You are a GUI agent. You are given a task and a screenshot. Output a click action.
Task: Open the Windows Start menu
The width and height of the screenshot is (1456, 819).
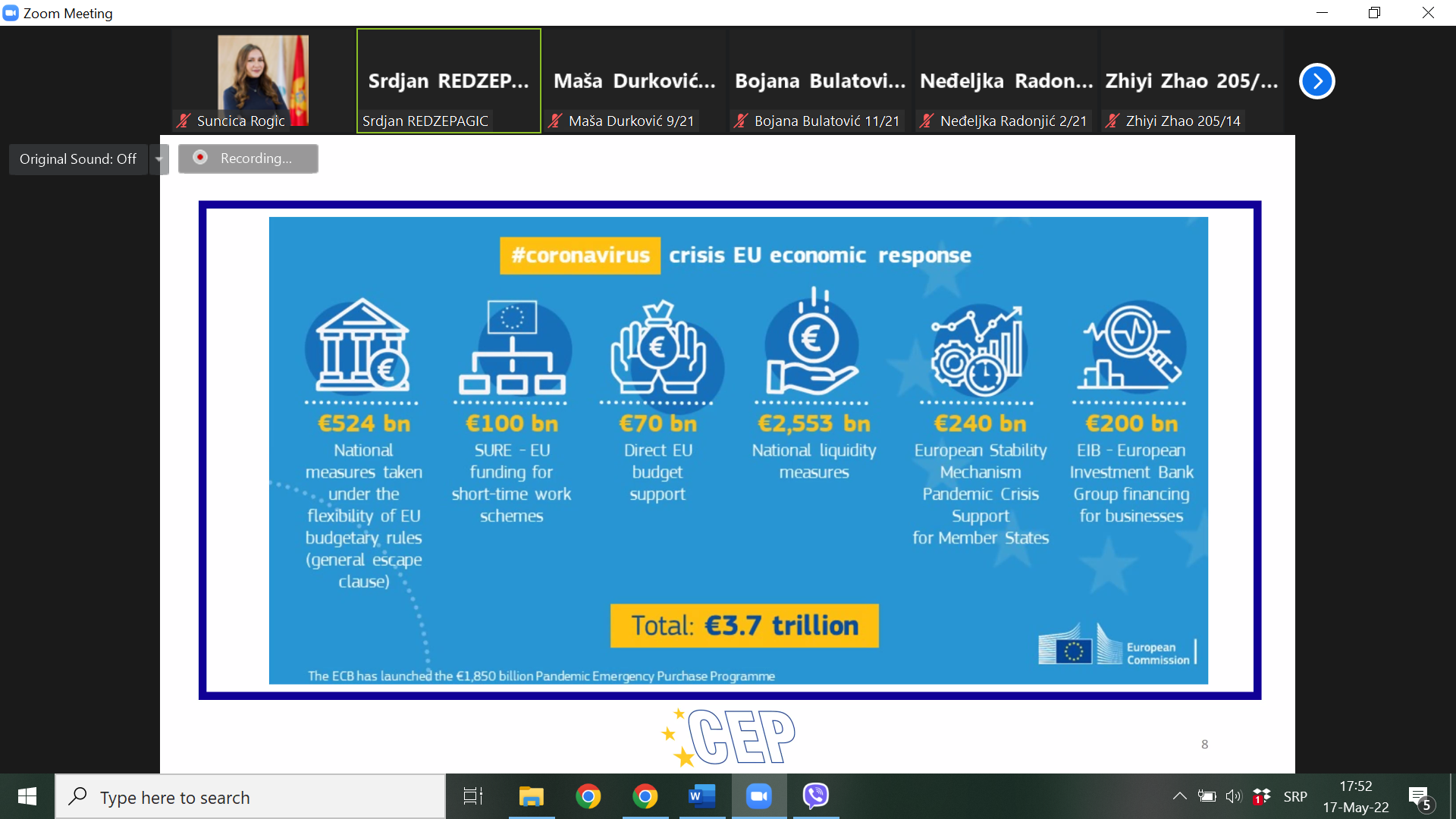27,796
